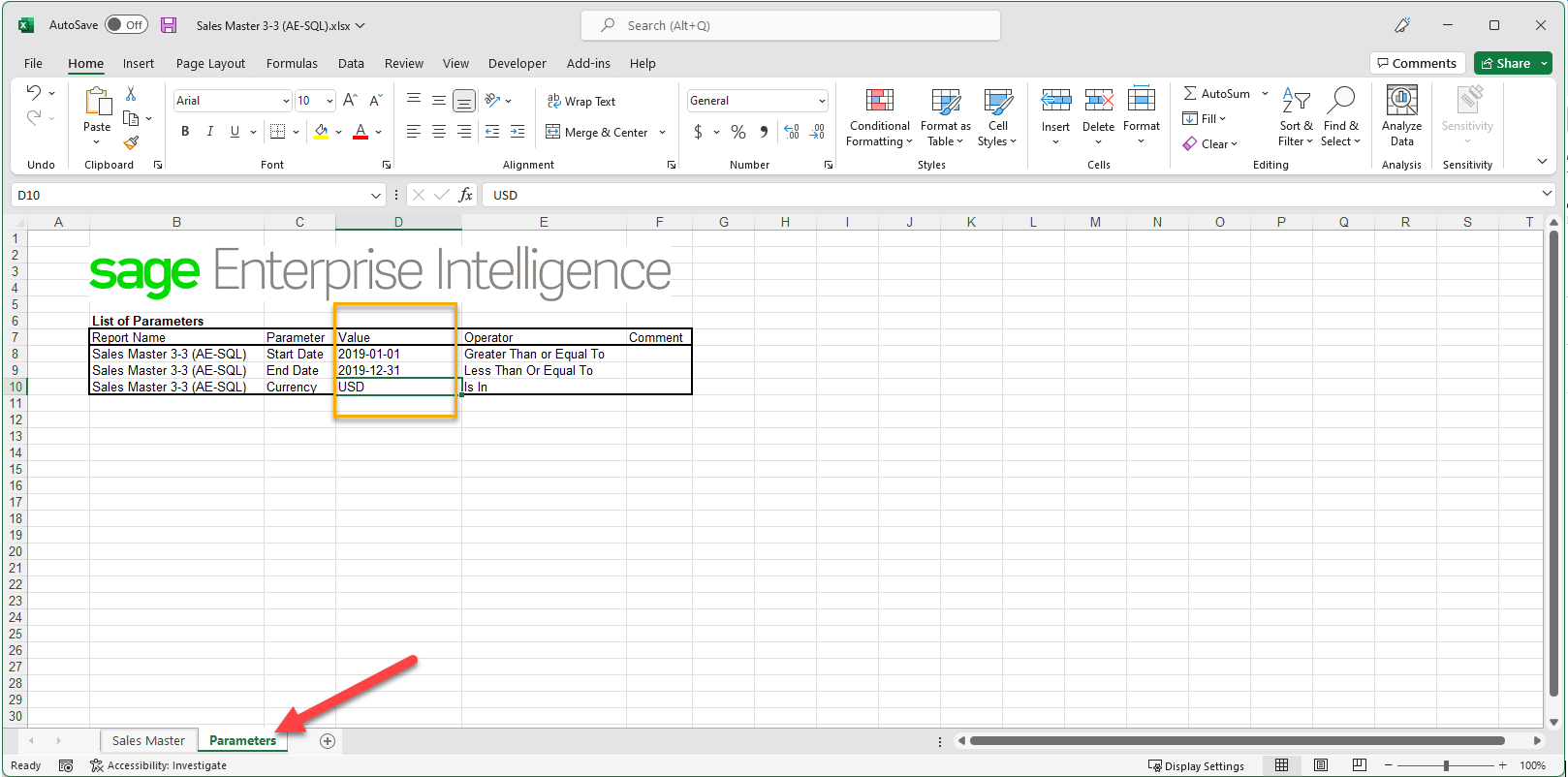Toggle AutoSave switch on
Image resolution: width=1568 pixels, height=777 pixels.
[x=126, y=25]
